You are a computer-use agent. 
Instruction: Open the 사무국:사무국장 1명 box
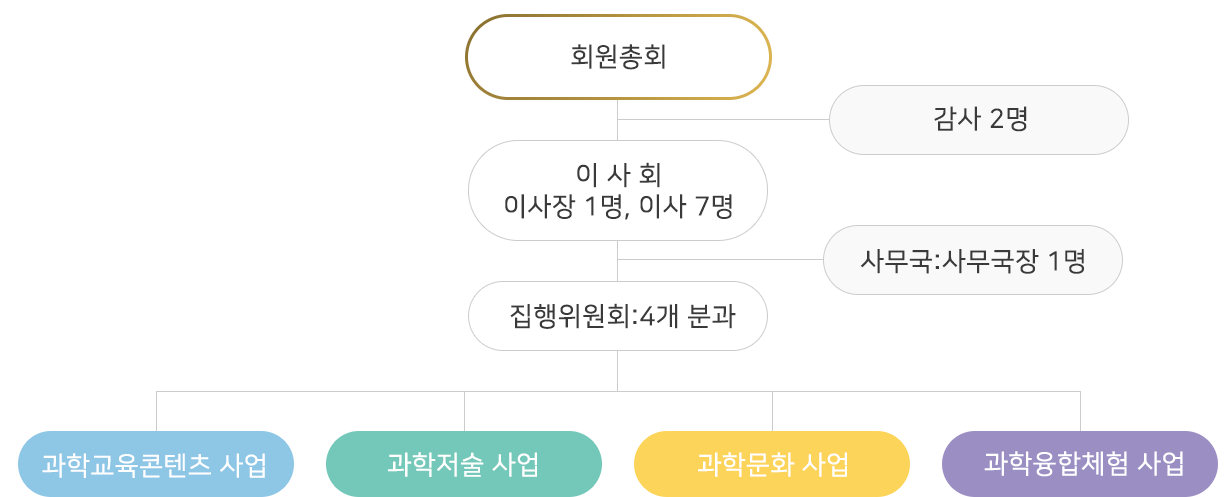pyautogui.click(x=973, y=260)
